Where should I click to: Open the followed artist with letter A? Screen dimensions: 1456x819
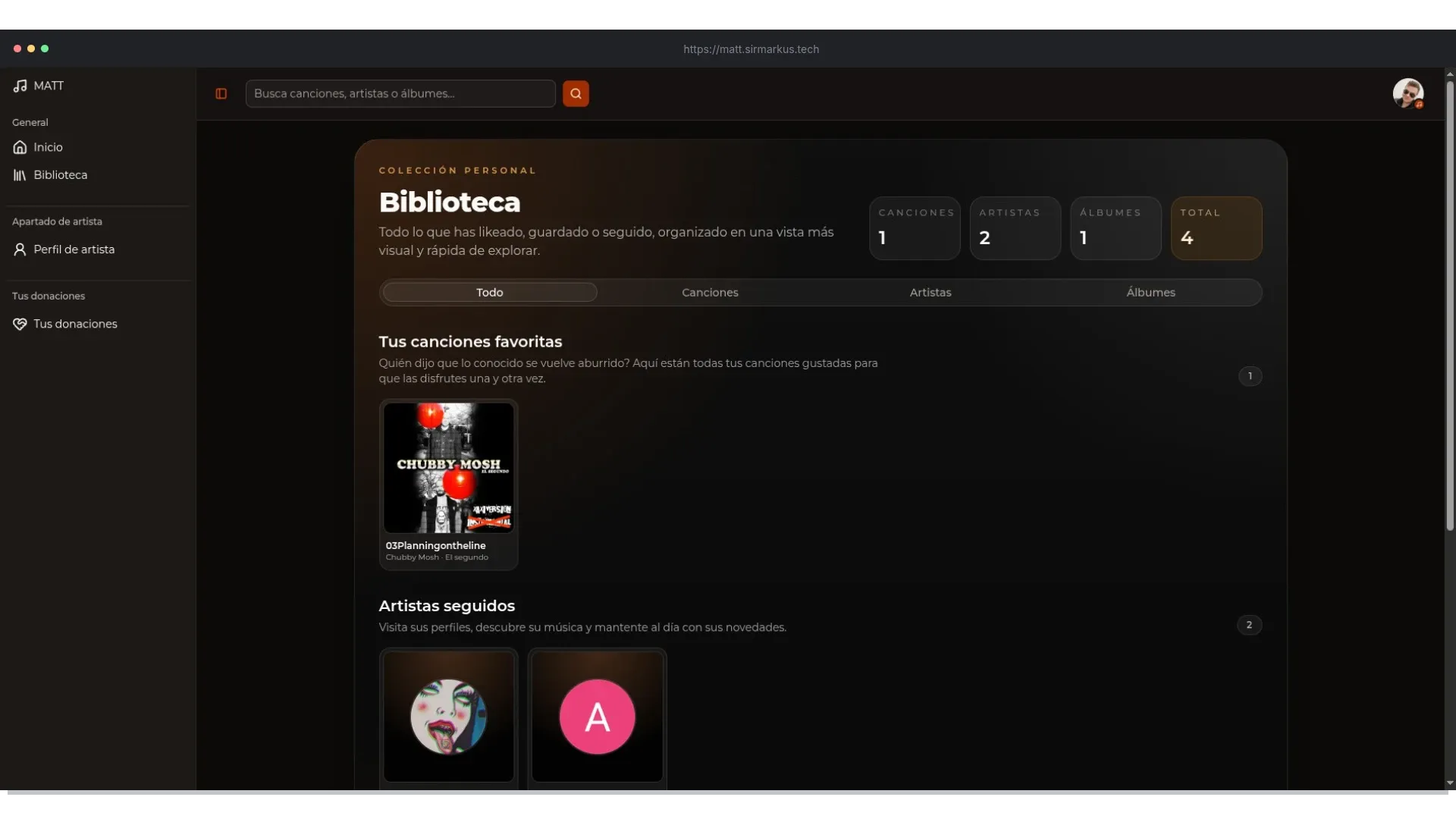(x=597, y=717)
